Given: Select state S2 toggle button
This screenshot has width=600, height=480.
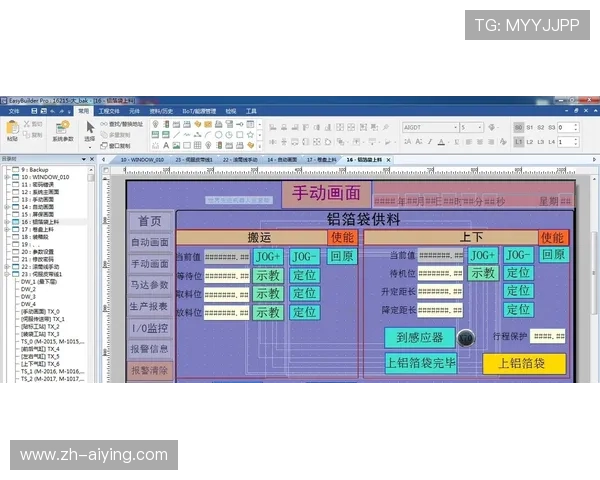Looking at the screenshot, I should (x=541, y=127).
